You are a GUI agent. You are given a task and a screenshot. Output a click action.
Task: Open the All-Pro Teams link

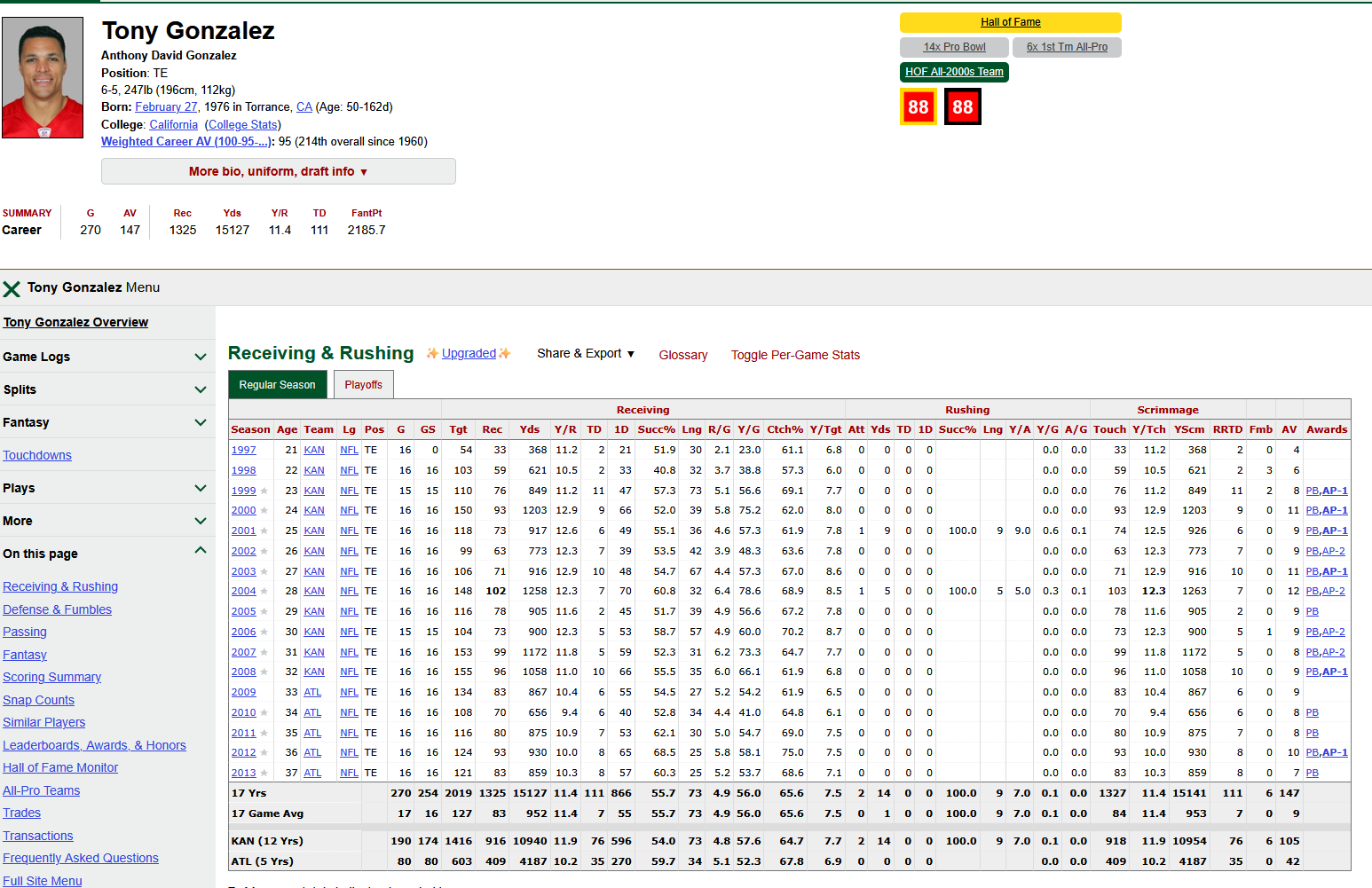pos(41,790)
